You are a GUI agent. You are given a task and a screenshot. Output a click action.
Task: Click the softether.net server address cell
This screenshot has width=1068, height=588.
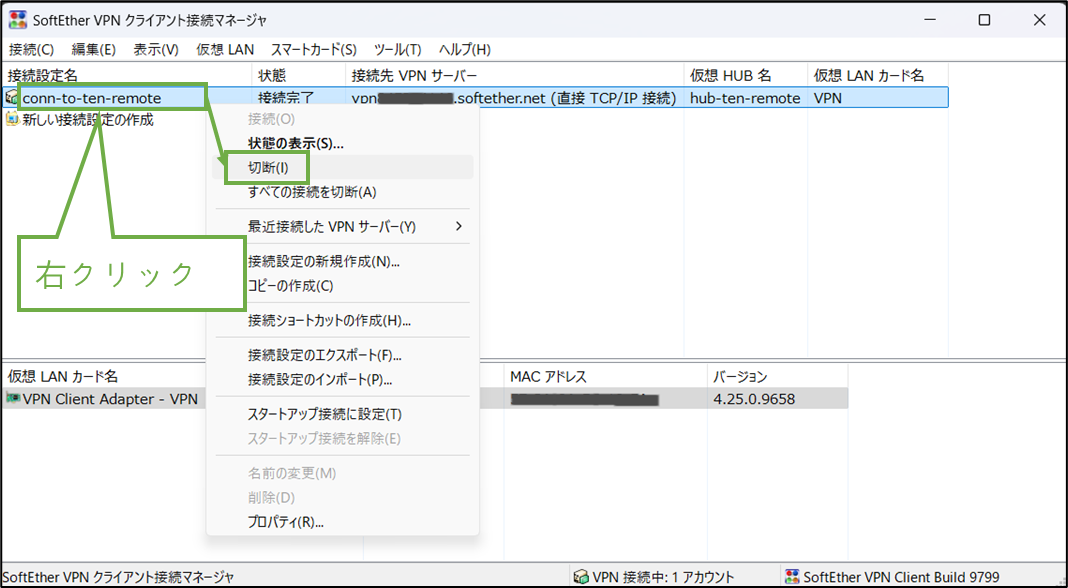[x=514, y=98]
